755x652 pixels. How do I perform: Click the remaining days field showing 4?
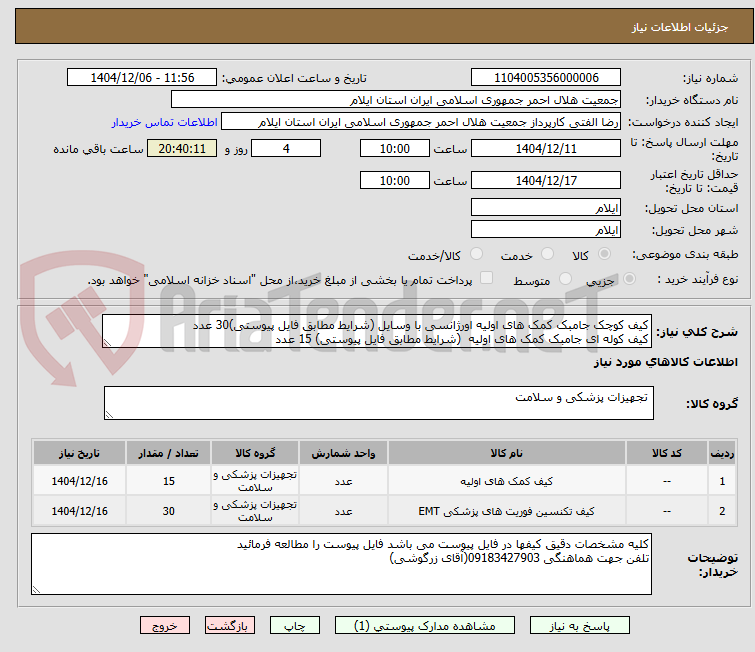(x=286, y=148)
